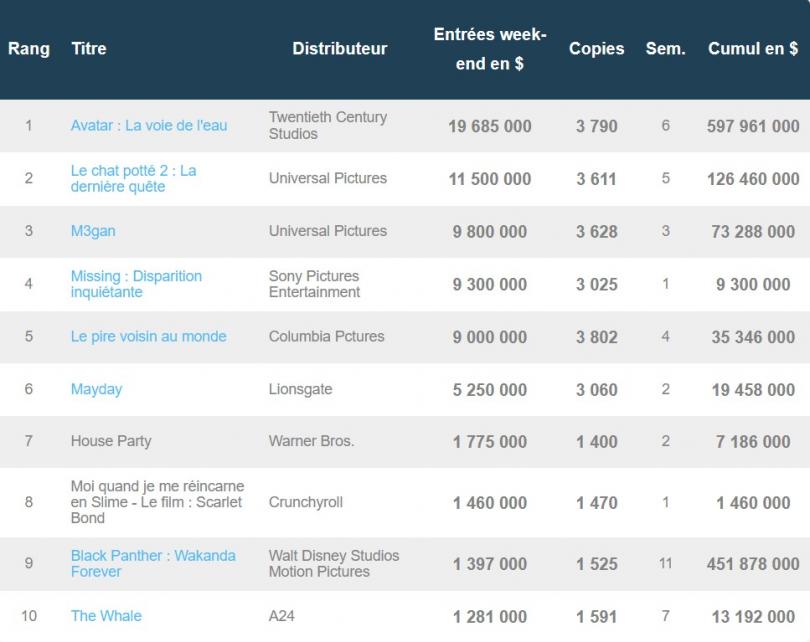Open Le pire voisin au monde link
The height and width of the screenshot is (642, 810).
pos(148,336)
